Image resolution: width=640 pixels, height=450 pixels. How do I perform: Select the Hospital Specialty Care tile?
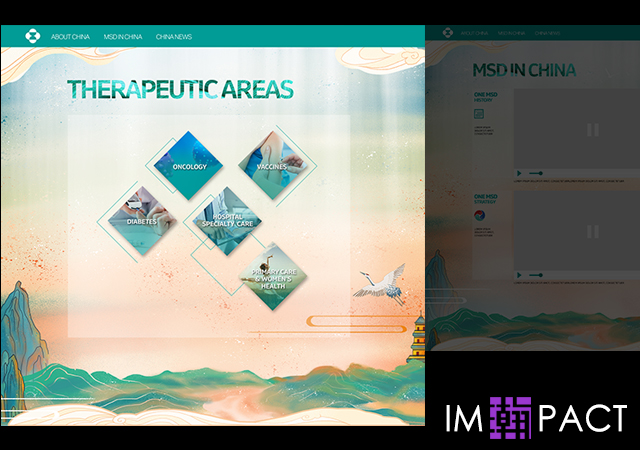[227, 221]
